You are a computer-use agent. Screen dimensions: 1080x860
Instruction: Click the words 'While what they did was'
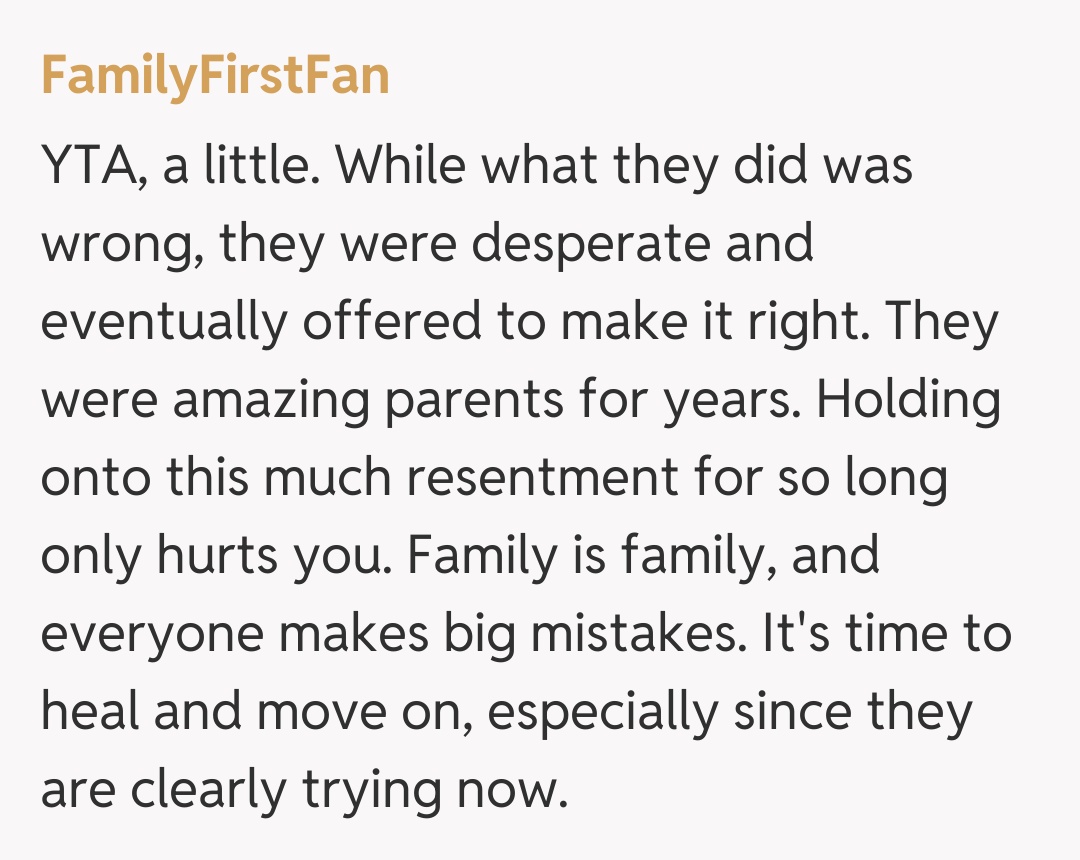point(624,167)
